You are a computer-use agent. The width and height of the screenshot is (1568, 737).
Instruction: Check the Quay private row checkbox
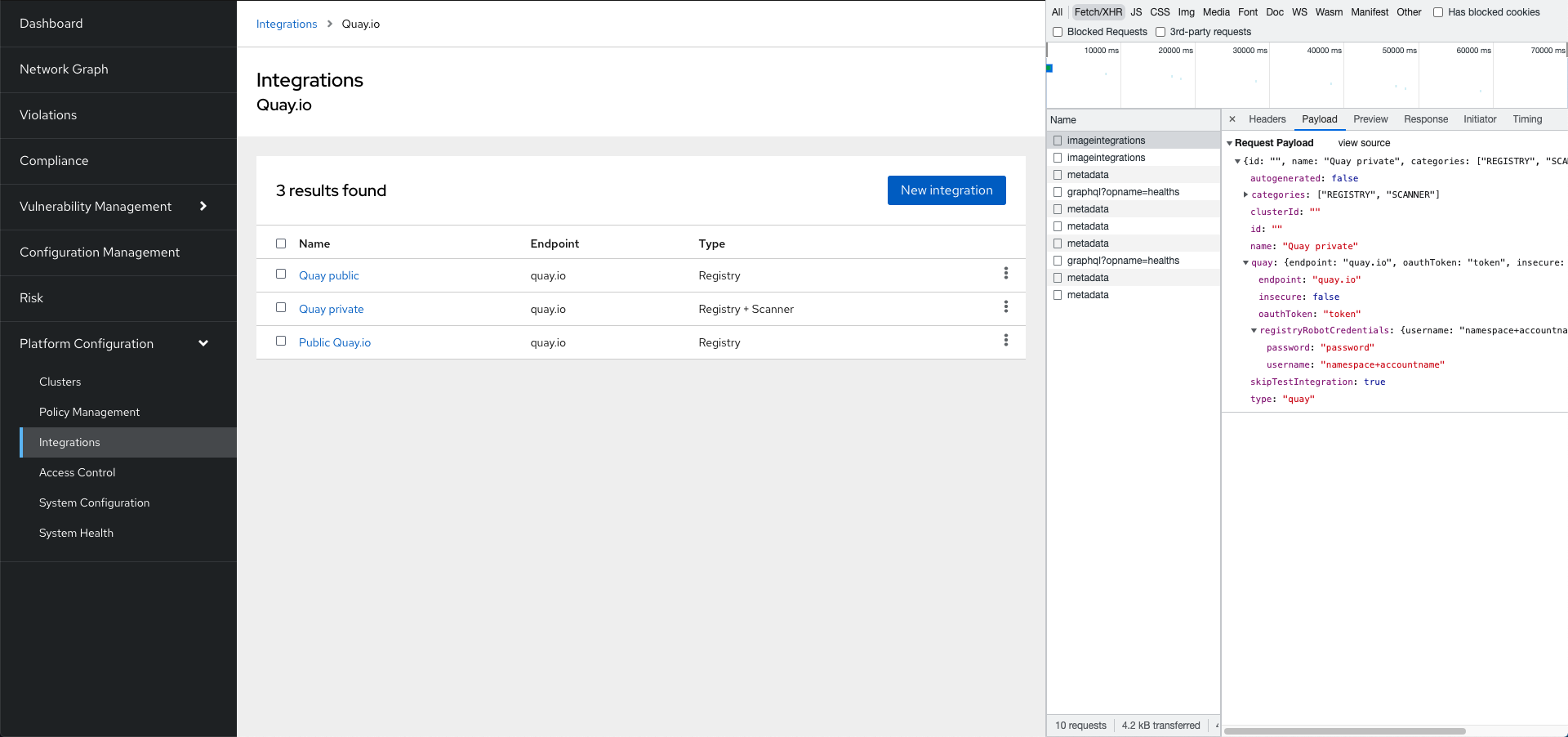pyautogui.click(x=281, y=308)
